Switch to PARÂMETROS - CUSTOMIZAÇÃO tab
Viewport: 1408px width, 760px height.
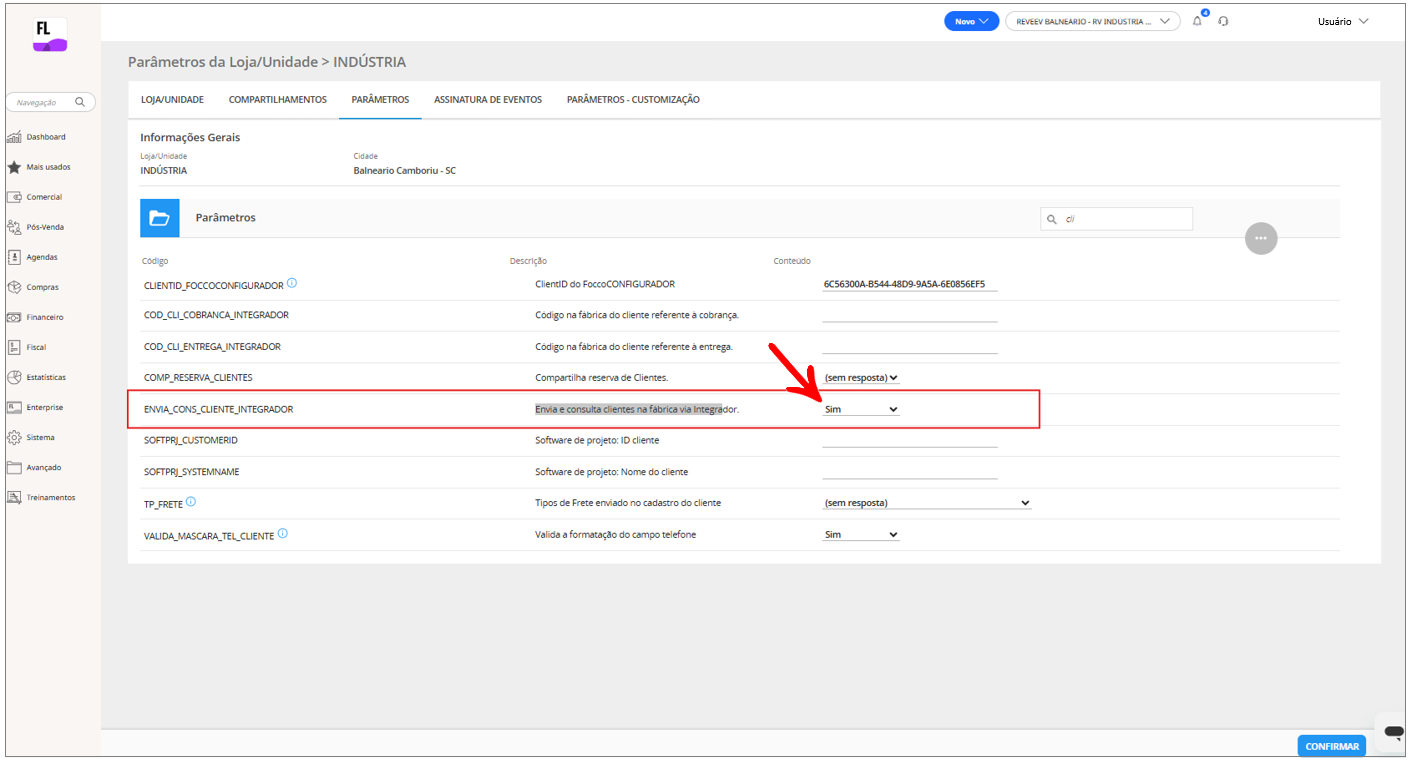tap(633, 100)
